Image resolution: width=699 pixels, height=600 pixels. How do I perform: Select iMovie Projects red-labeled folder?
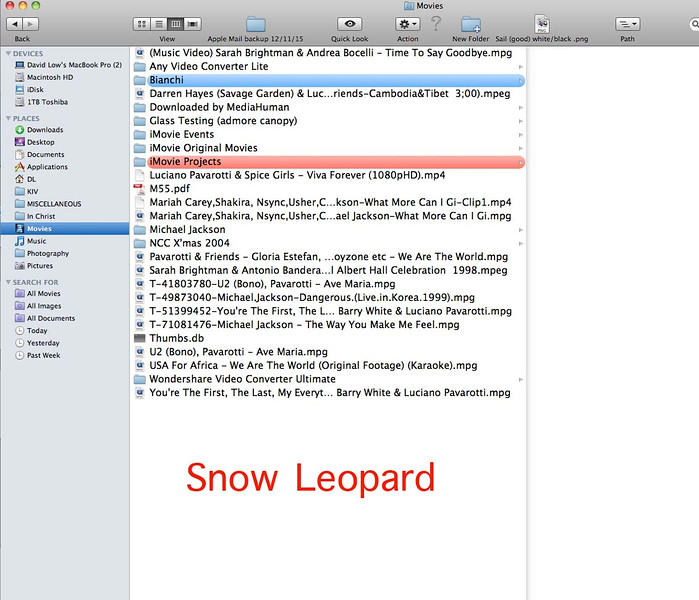[x=329, y=162]
